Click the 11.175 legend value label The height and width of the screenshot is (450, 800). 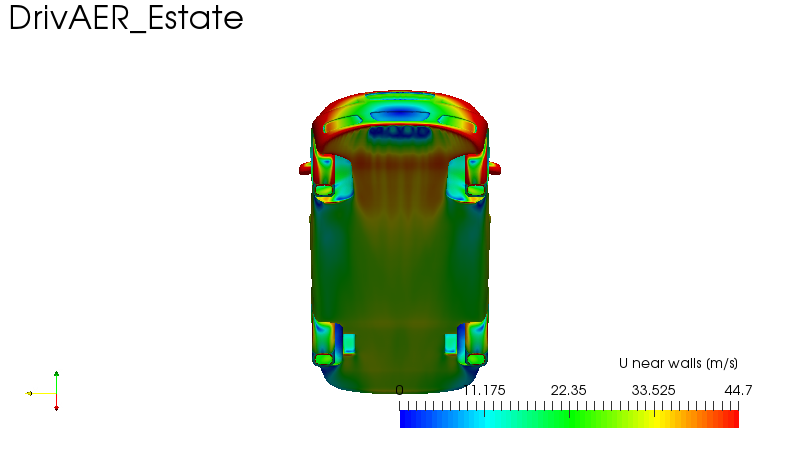coord(484,390)
